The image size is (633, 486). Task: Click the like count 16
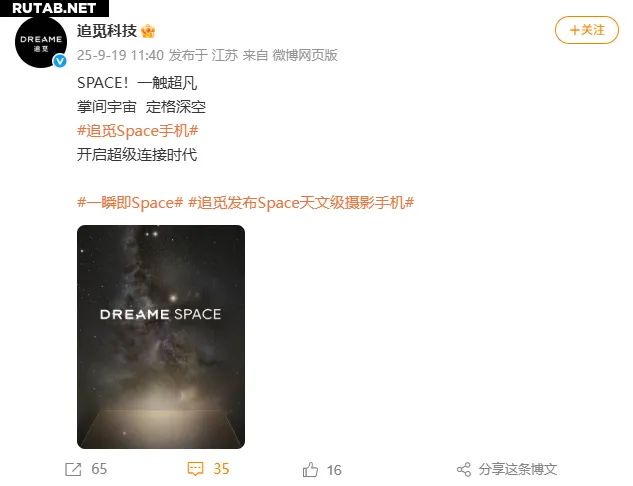click(334, 470)
